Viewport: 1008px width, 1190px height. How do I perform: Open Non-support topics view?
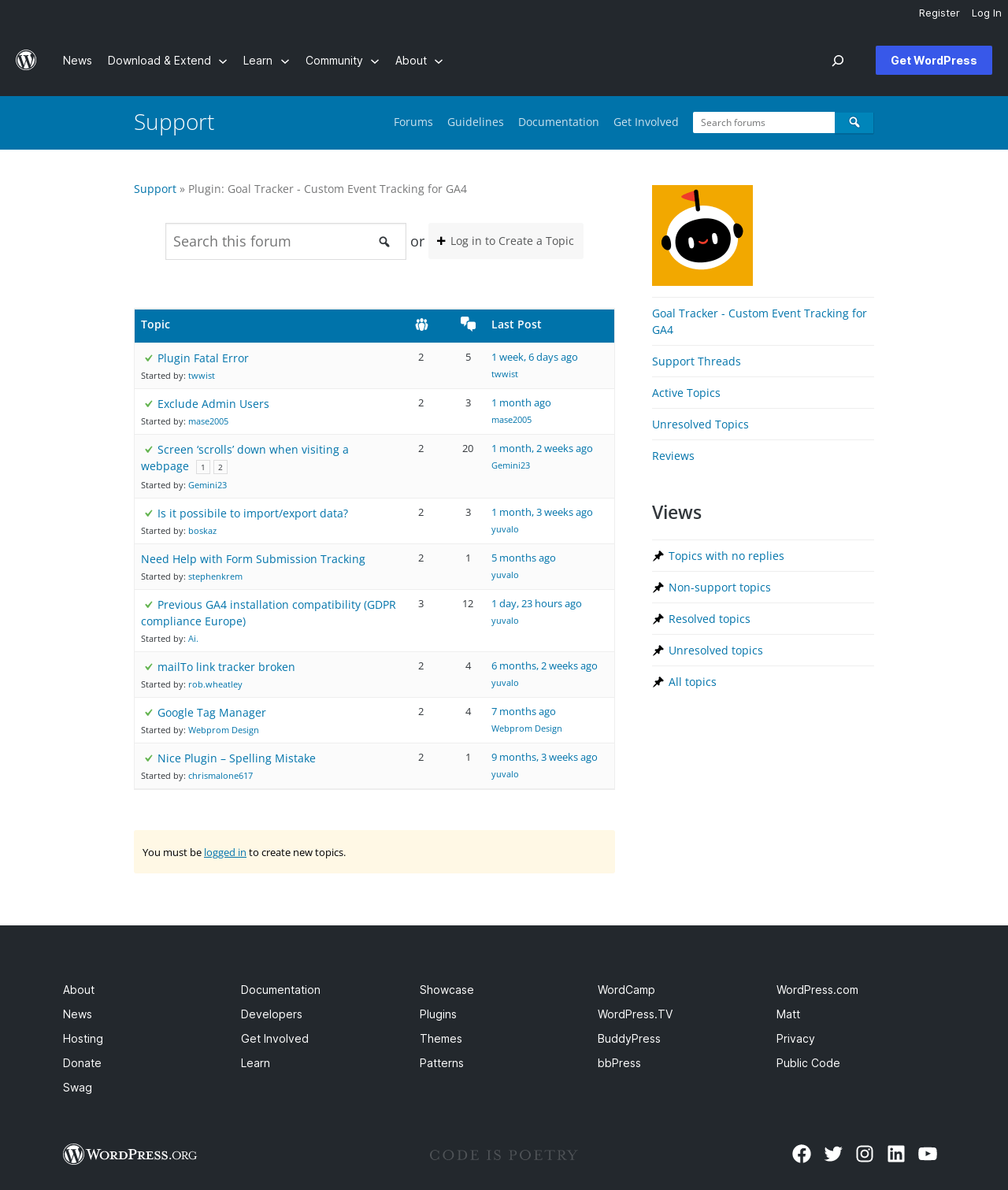720,588
